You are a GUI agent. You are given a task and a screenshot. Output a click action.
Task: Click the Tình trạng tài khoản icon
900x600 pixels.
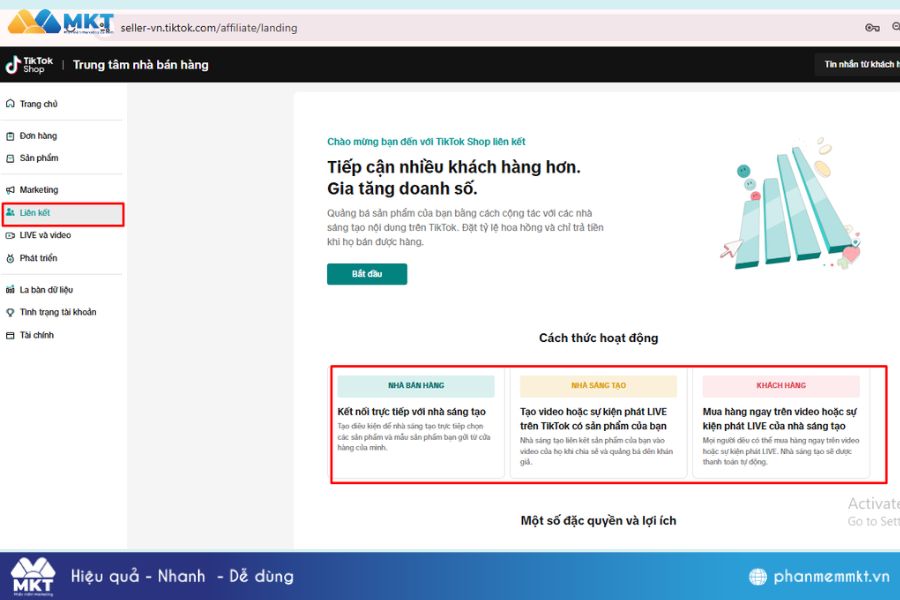pos(10,312)
